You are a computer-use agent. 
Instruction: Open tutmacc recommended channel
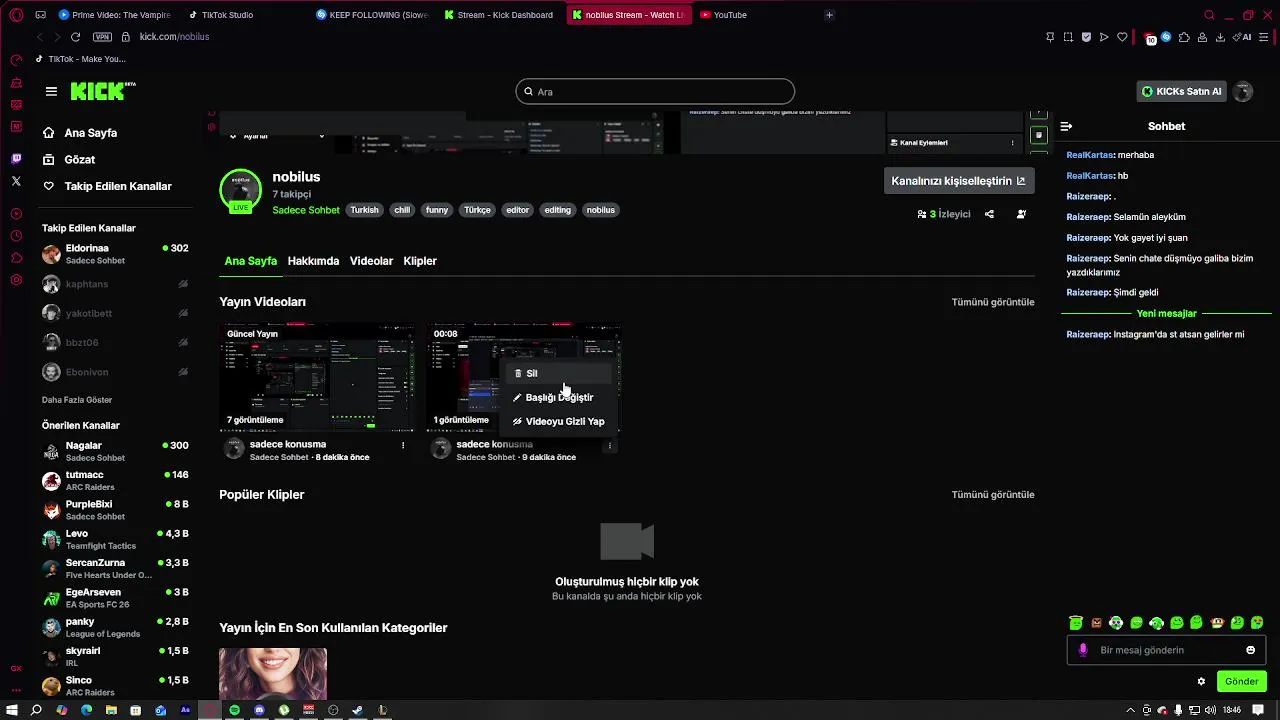click(115, 481)
